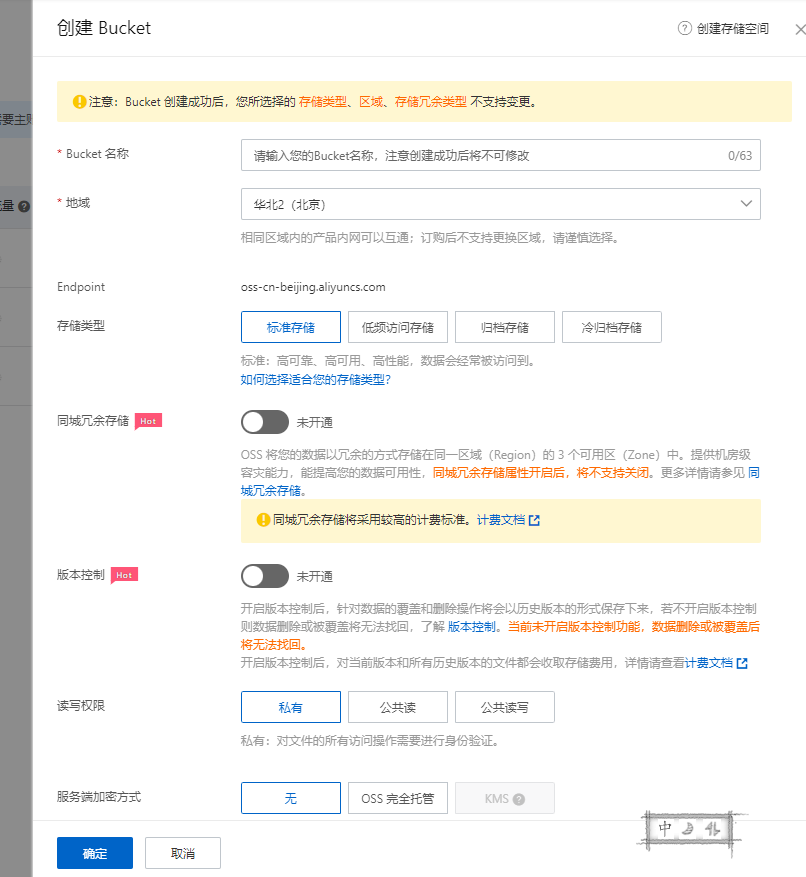806x877 pixels.
Task: Click the 创建存储空间 help question-mark icon
Action: [685, 28]
